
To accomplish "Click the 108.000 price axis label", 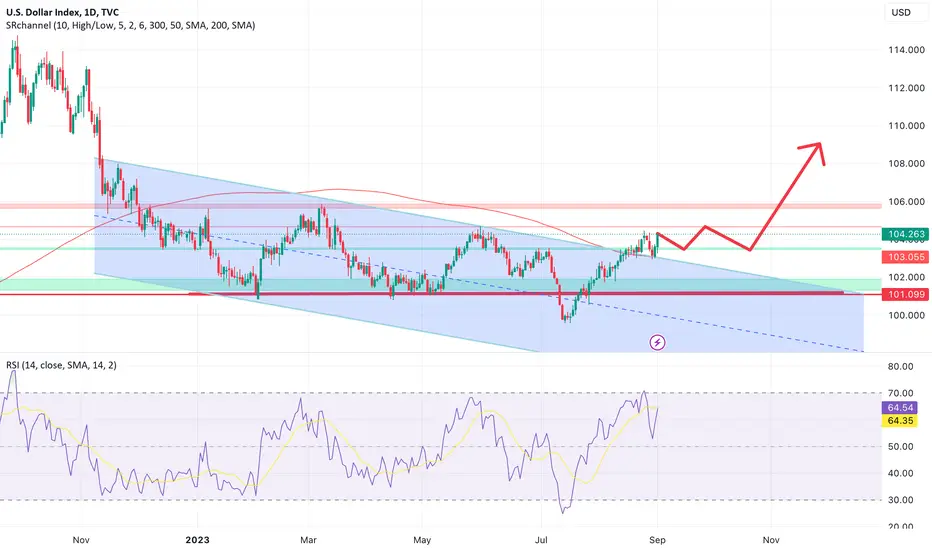I will pos(906,164).
